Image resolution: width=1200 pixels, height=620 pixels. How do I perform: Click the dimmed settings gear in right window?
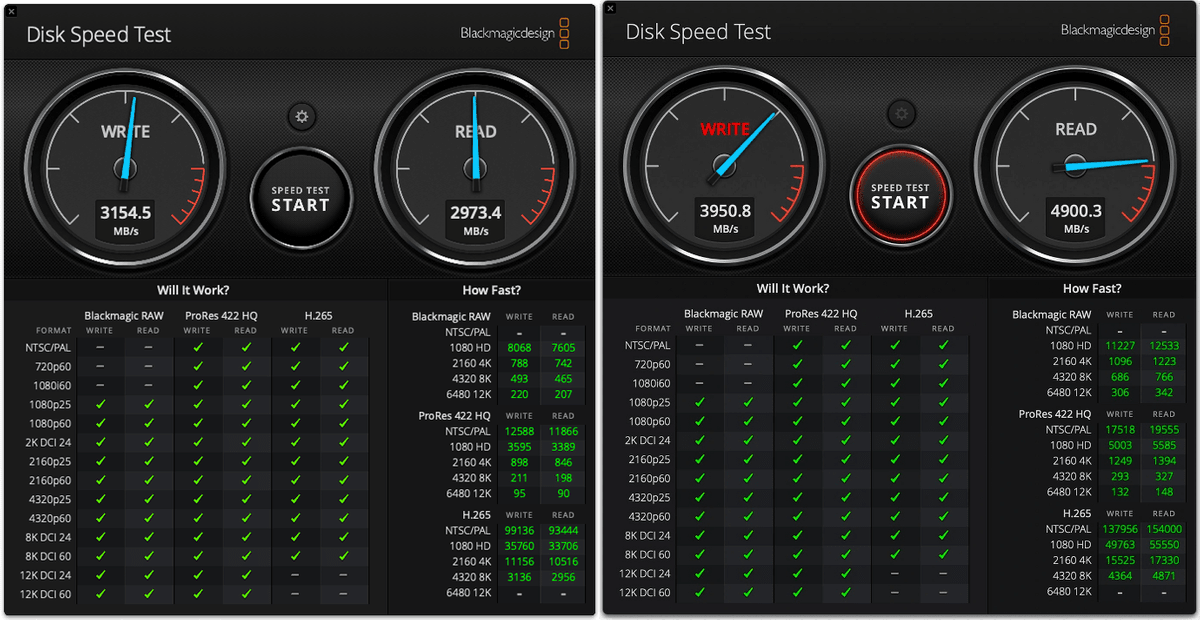(x=901, y=114)
